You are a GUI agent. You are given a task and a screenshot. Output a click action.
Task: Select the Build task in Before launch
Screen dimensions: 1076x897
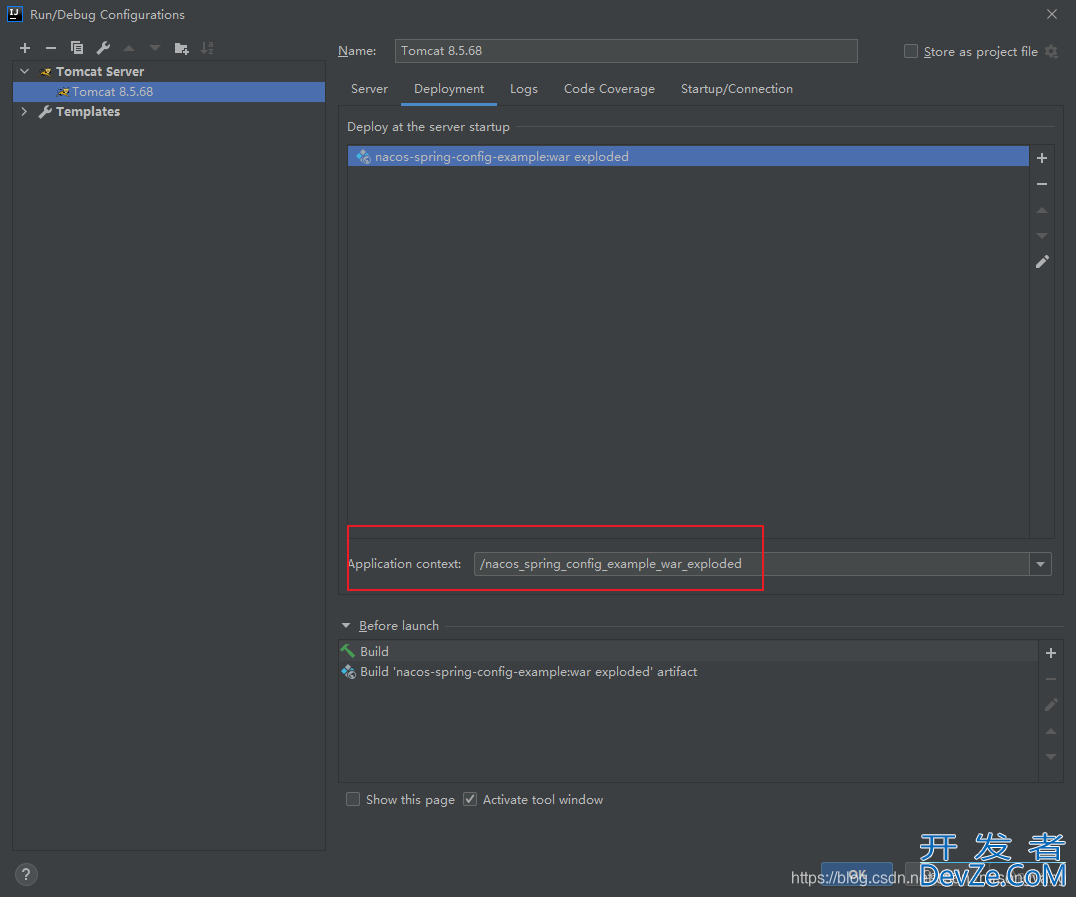pyautogui.click(x=688, y=651)
